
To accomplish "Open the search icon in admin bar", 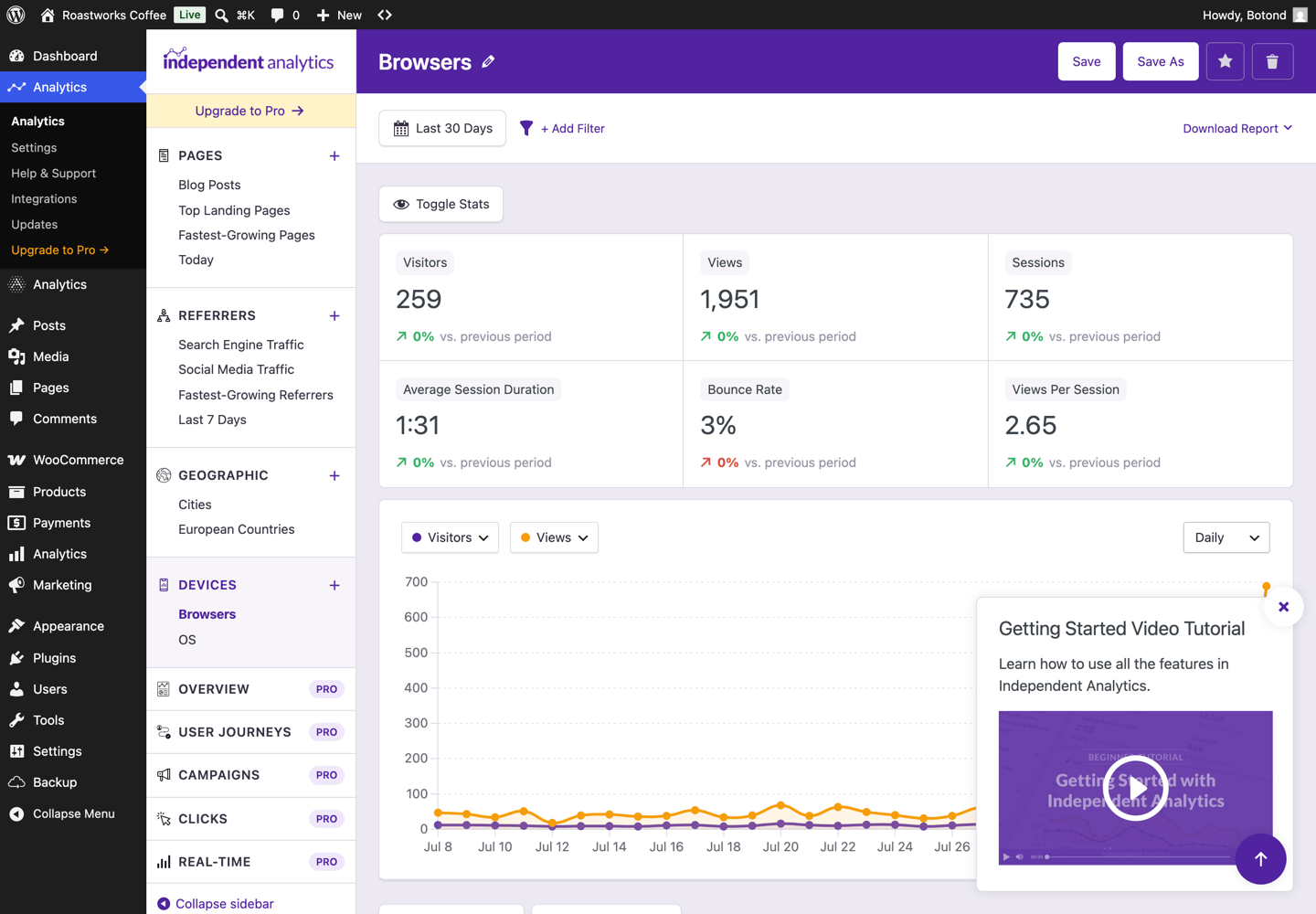I will (221, 16).
